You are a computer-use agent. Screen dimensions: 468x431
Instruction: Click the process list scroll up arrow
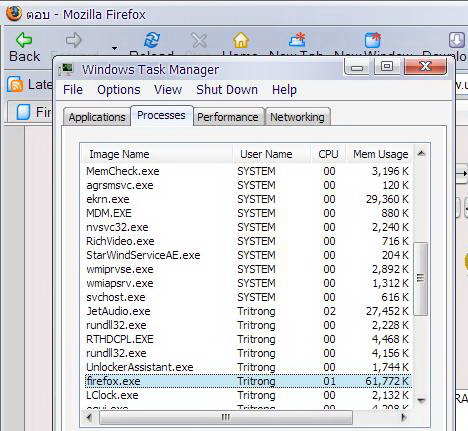pos(421,153)
